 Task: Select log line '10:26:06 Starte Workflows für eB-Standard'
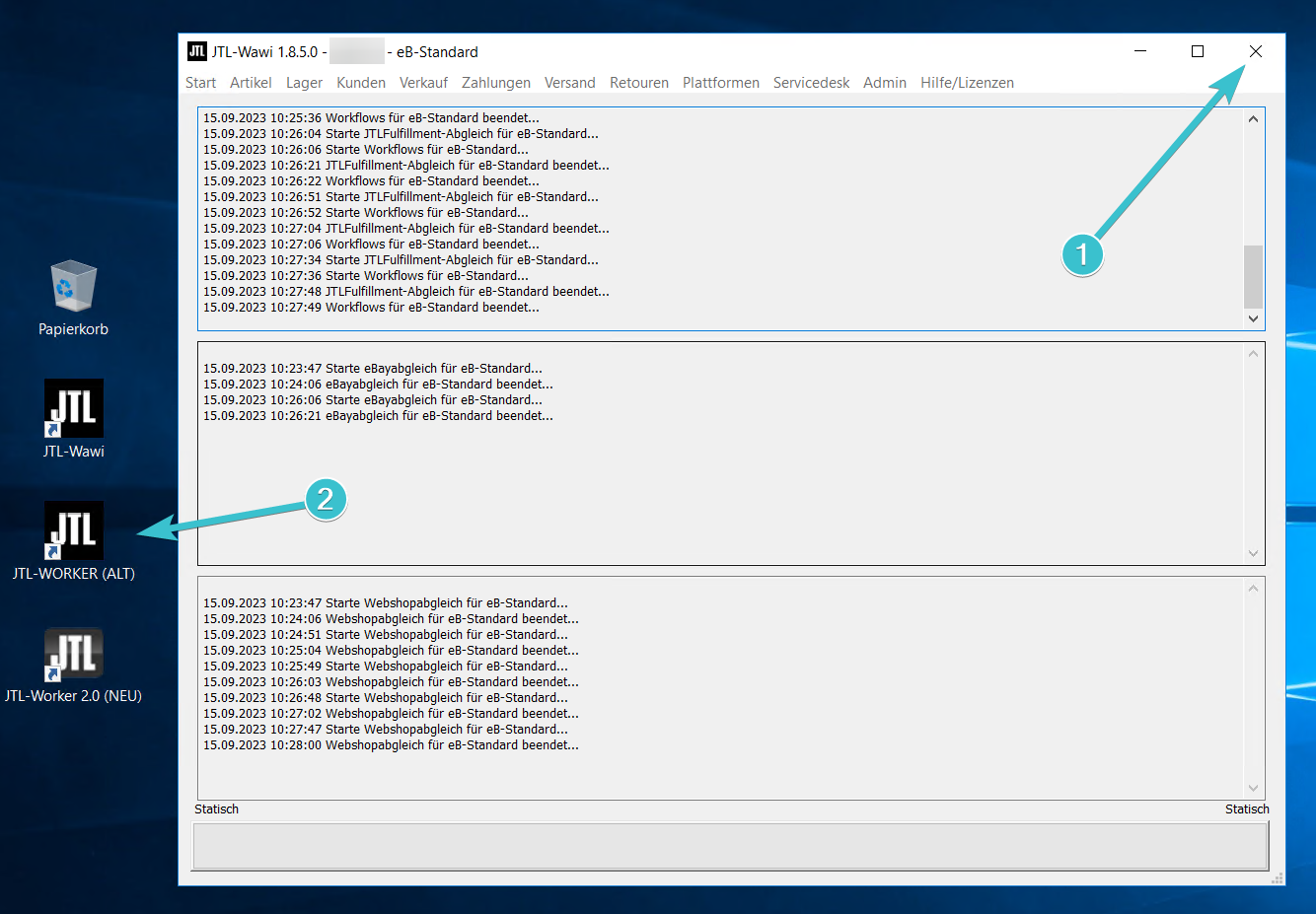pos(366,150)
